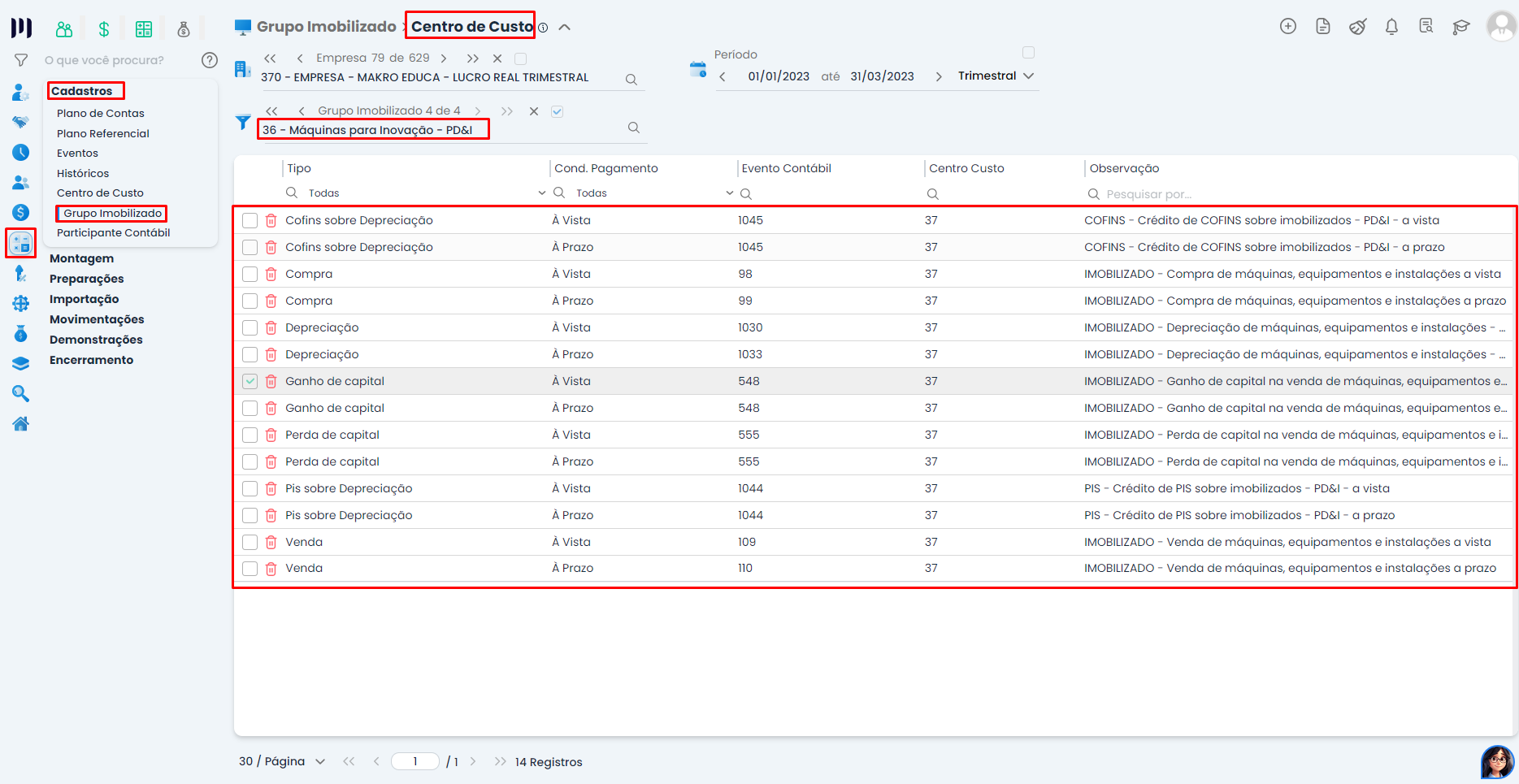This screenshot has height=784, width=1519.
Task: Open the help question mark icon
Action: pos(209,60)
